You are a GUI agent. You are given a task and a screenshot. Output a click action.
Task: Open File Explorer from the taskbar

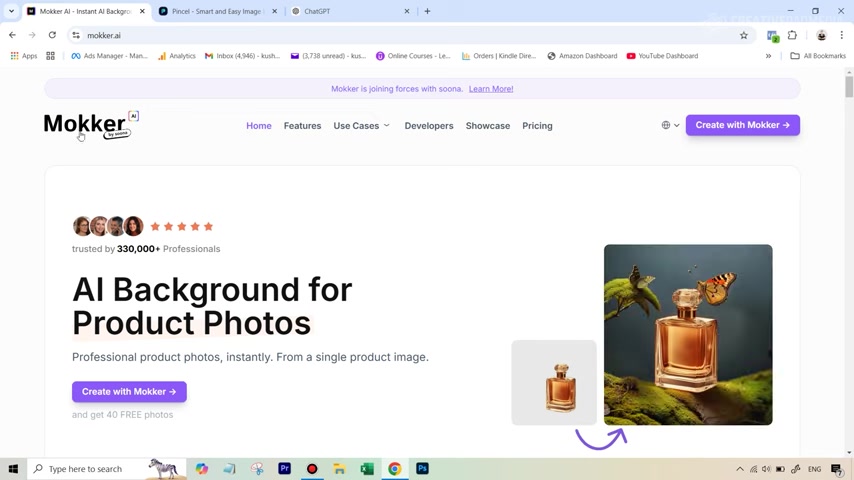(339, 469)
